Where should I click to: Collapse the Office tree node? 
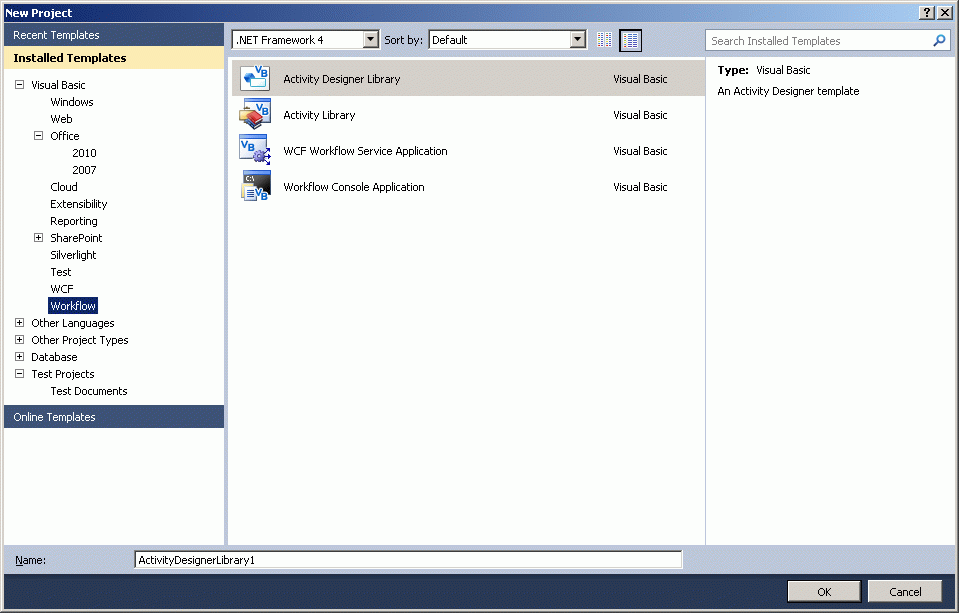pyautogui.click(x=39, y=136)
